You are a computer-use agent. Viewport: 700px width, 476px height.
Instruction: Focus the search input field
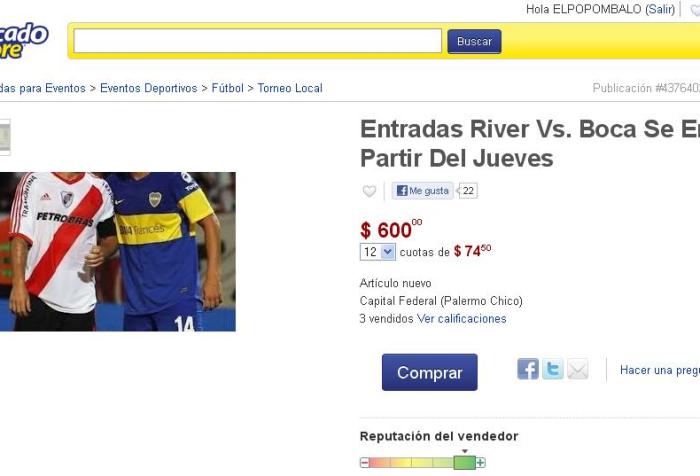tap(258, 41)
